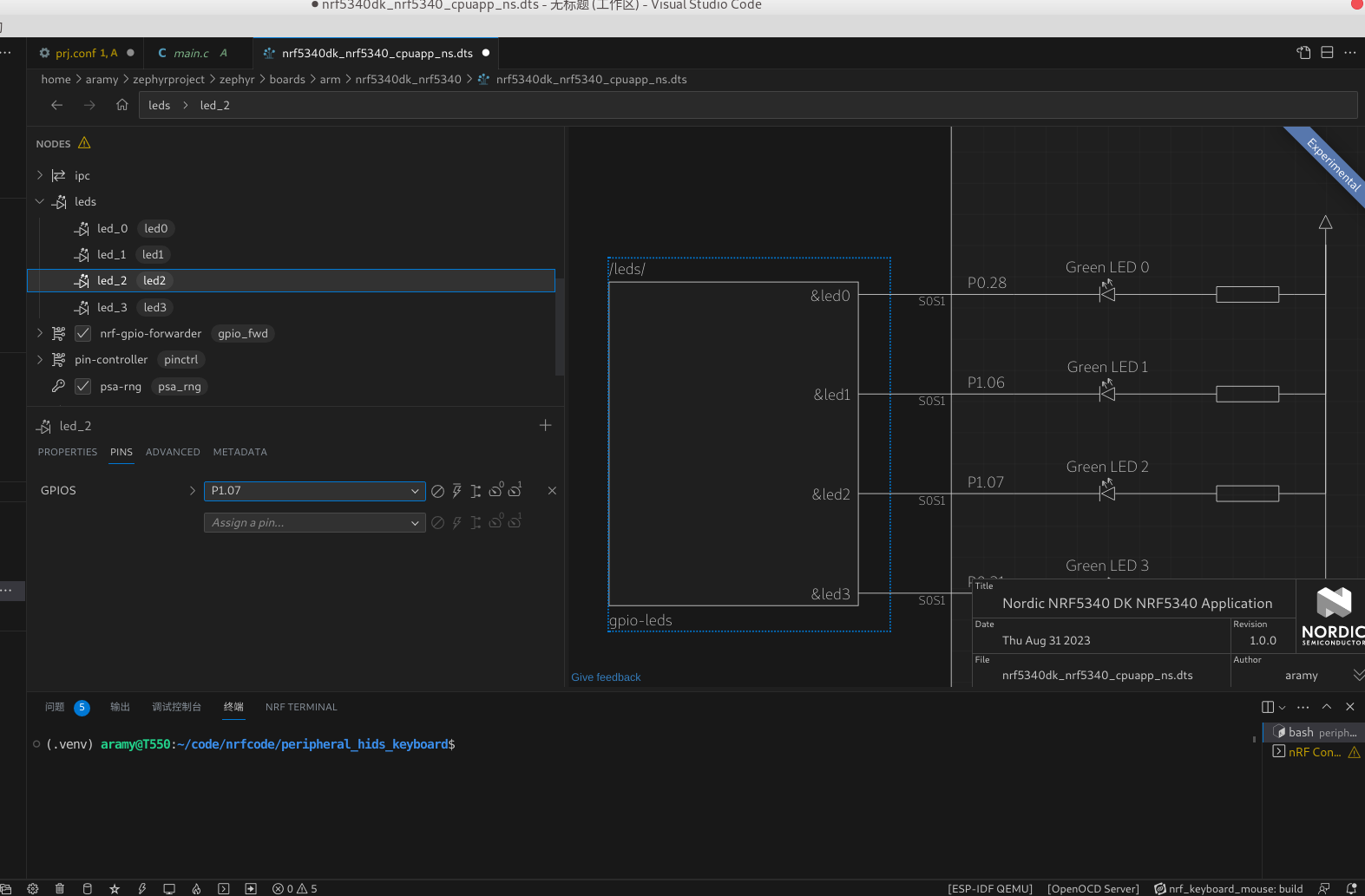1365x896 pixels.
Task: Click the gauge 0 icon for P1.07
Action: tap(495, 489)
